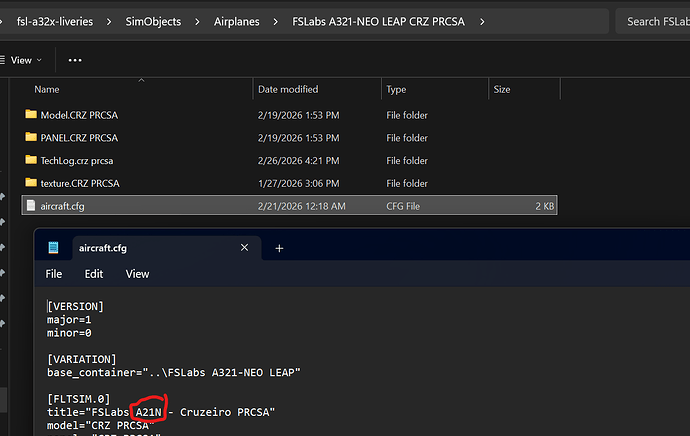Select the TechLog.crz prcsa folder name
Screen dimensions: 690x436
[77, 161]
